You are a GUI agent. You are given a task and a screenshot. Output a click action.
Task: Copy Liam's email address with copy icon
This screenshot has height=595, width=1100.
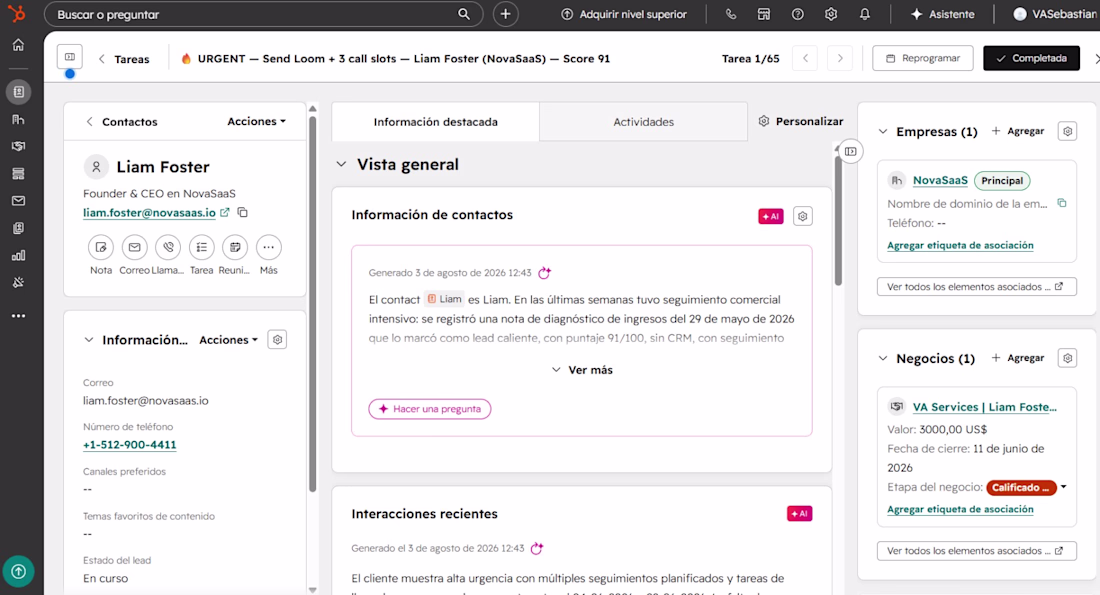[x=243, y=212]
